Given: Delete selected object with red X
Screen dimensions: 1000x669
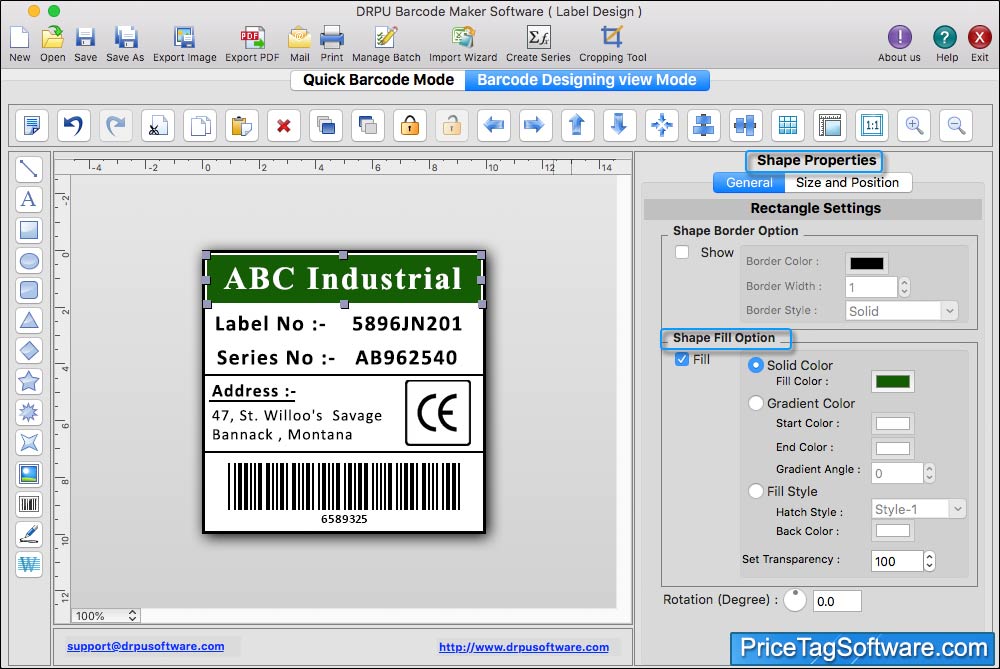Looking at the screenshot, I should pyautogui.click(x=284, y=125).
